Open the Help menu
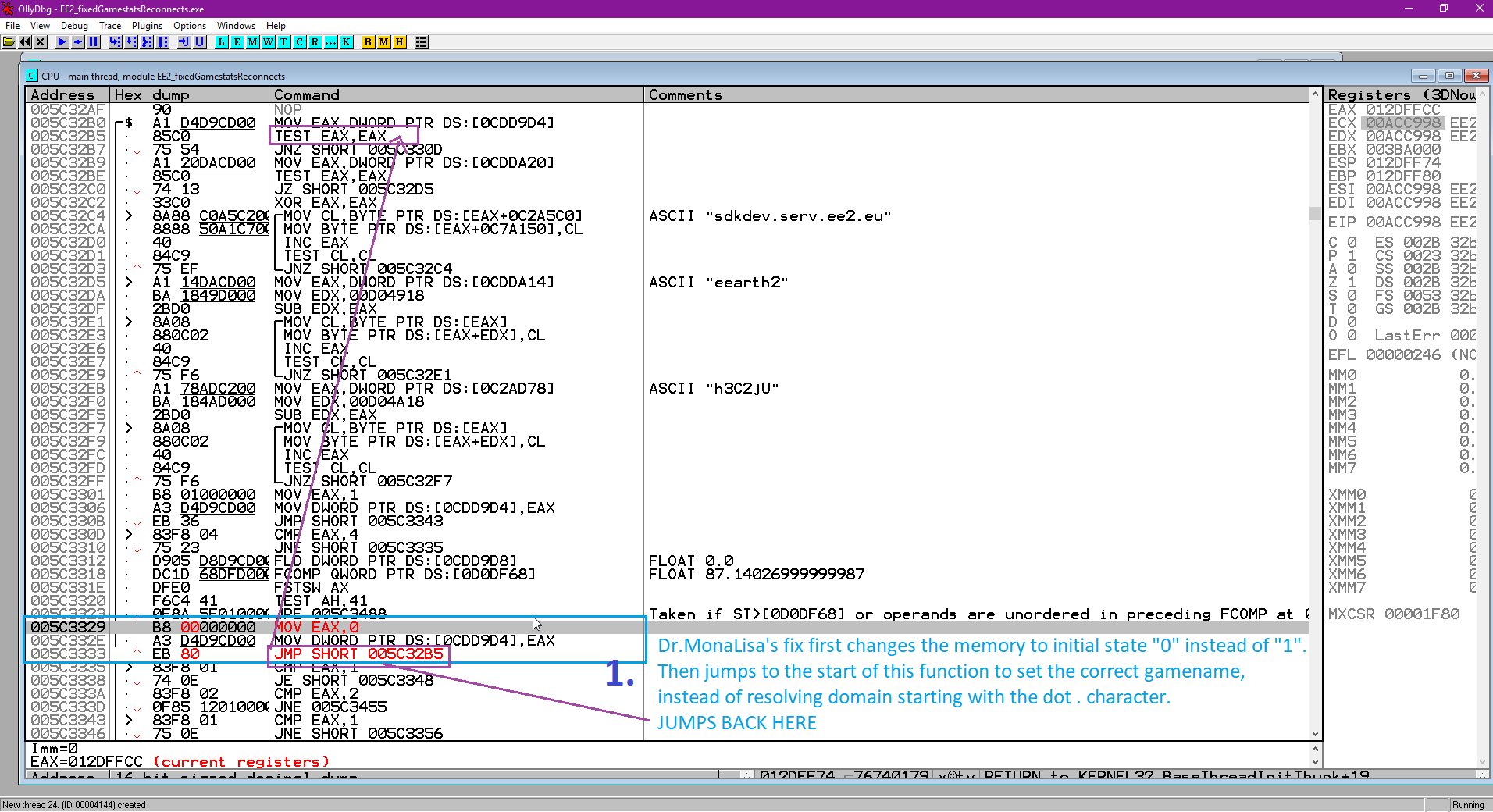The height and width of the screenshot is (812, 1493). click(x=276, y=26)
